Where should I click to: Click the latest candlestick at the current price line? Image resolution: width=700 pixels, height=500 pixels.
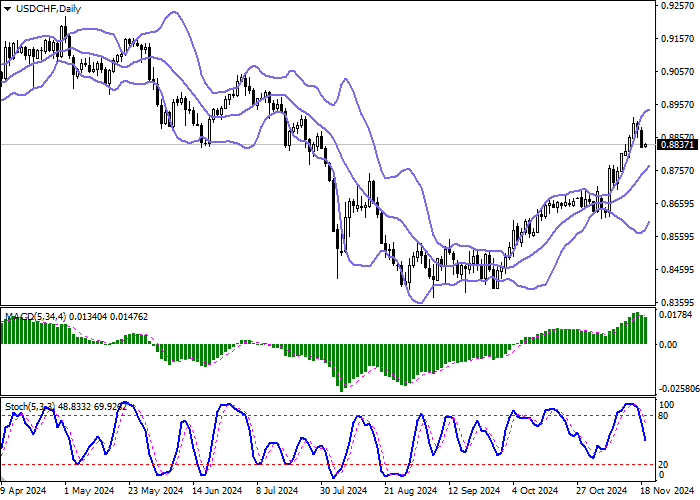tap(646, 145)
